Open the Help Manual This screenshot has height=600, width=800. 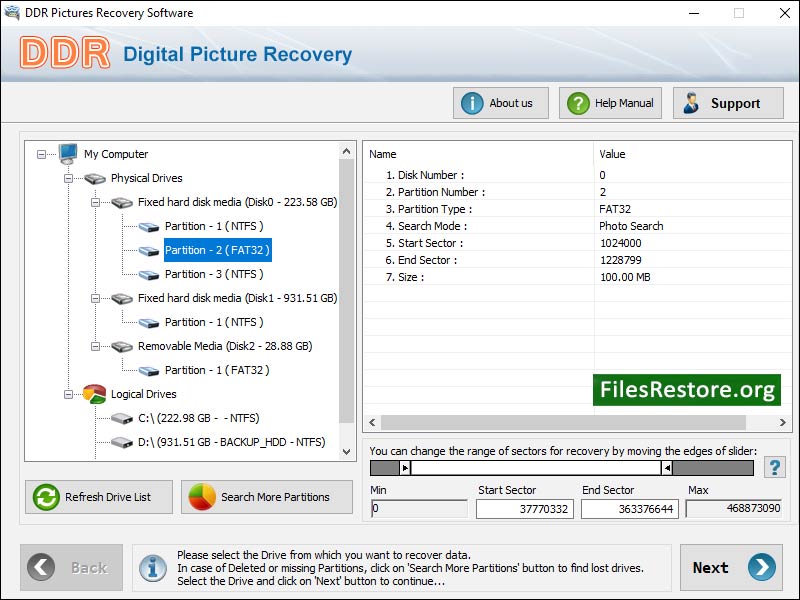[x=610, y=102]
